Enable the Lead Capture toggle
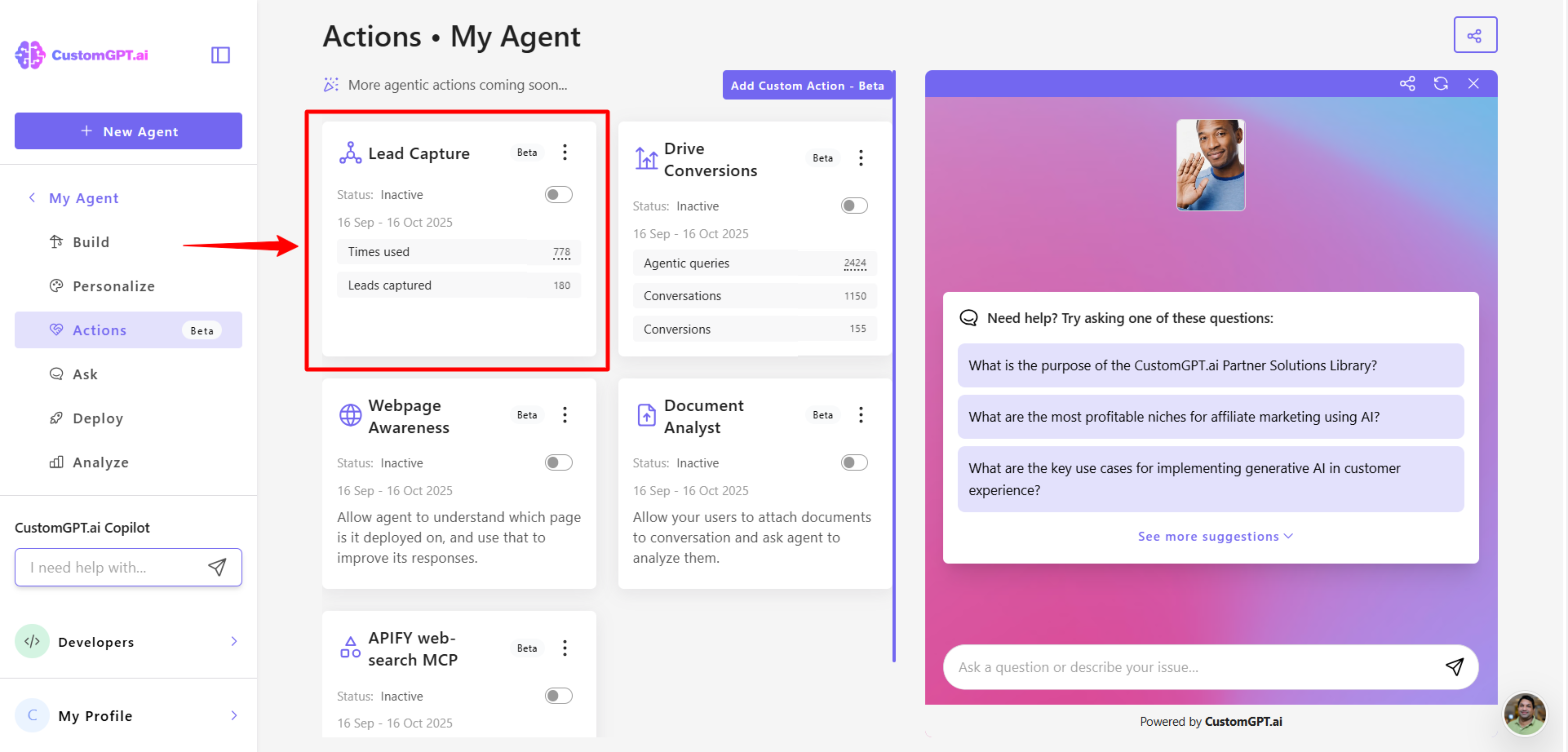The height and width of the screenshot is (752, 1568). tap(558, 194)
